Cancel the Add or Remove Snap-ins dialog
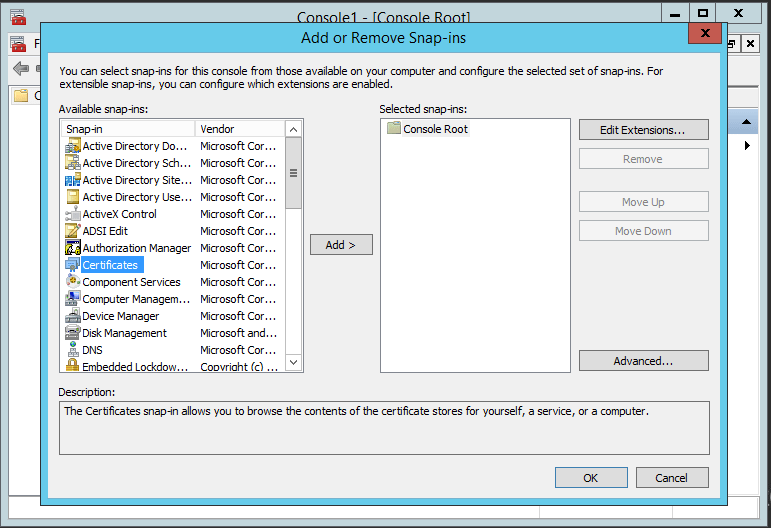 [x=672, y=478]
